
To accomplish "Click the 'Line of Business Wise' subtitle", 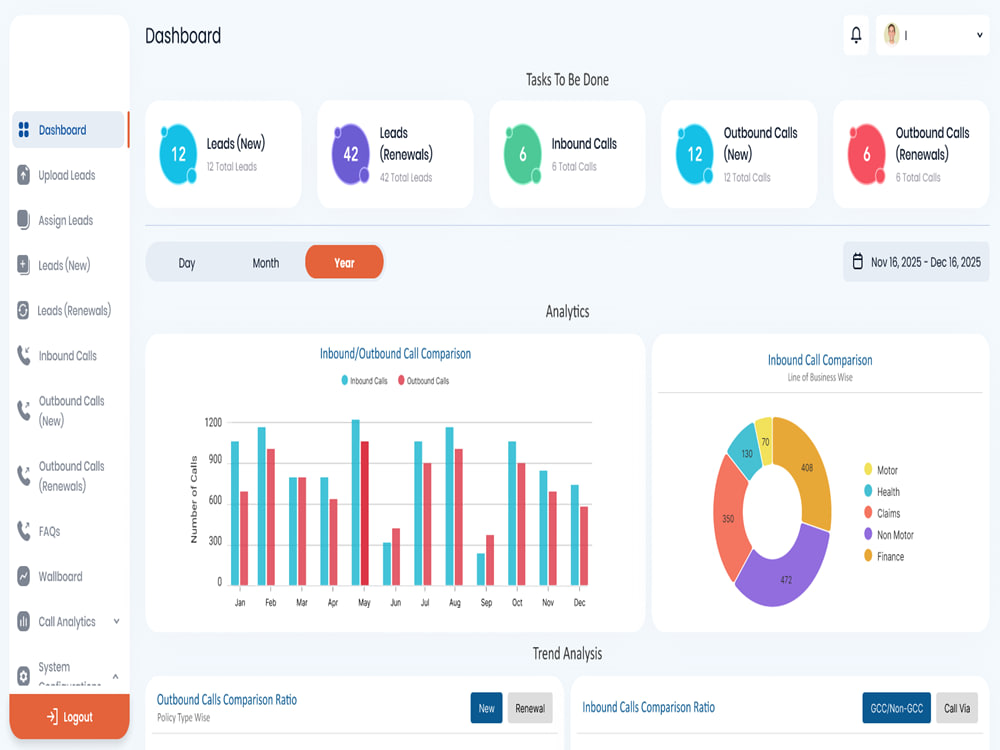I will click(820, 377).
